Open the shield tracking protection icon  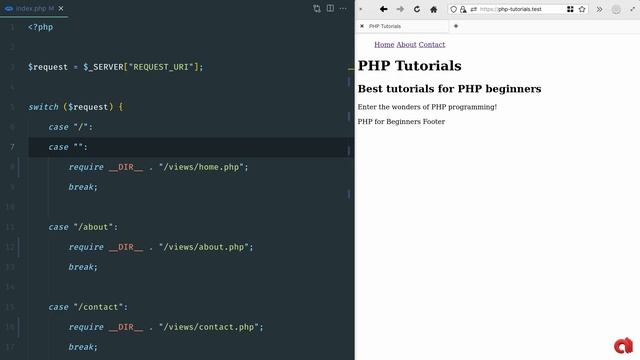(x=453, y=9)
